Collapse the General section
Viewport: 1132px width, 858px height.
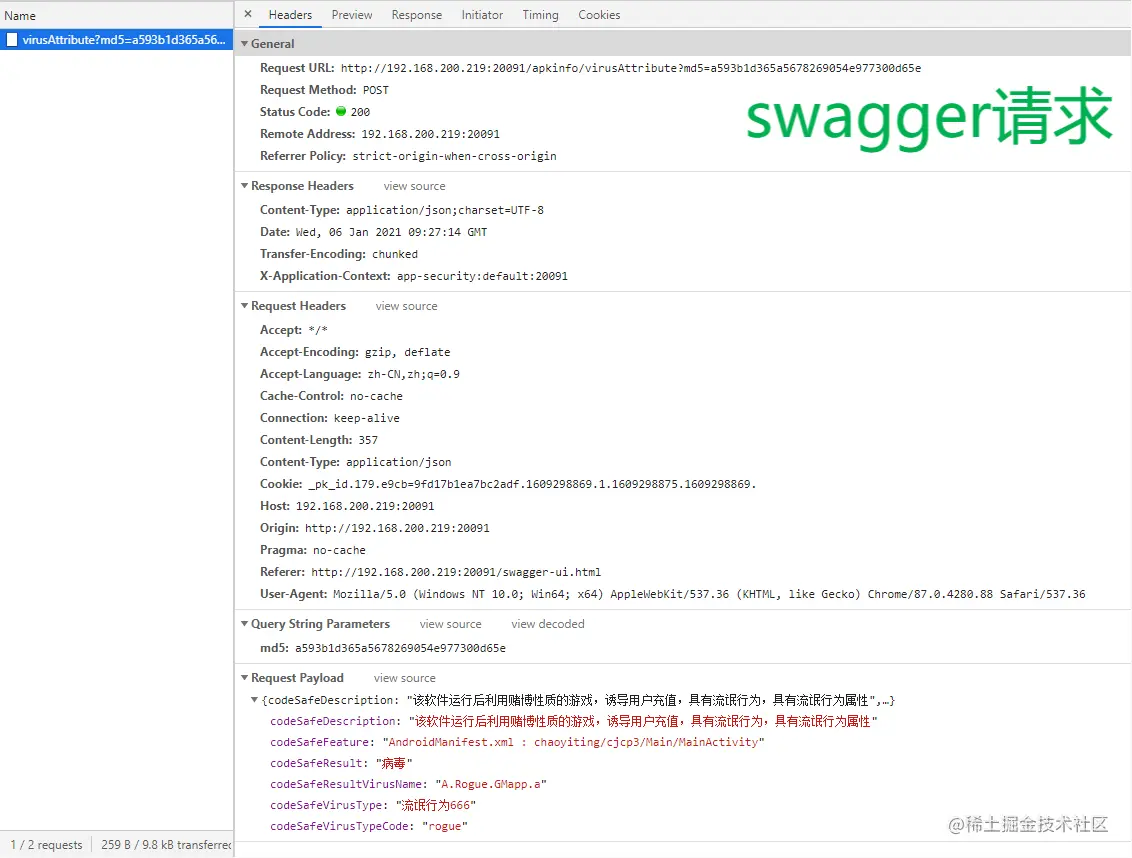243,43
